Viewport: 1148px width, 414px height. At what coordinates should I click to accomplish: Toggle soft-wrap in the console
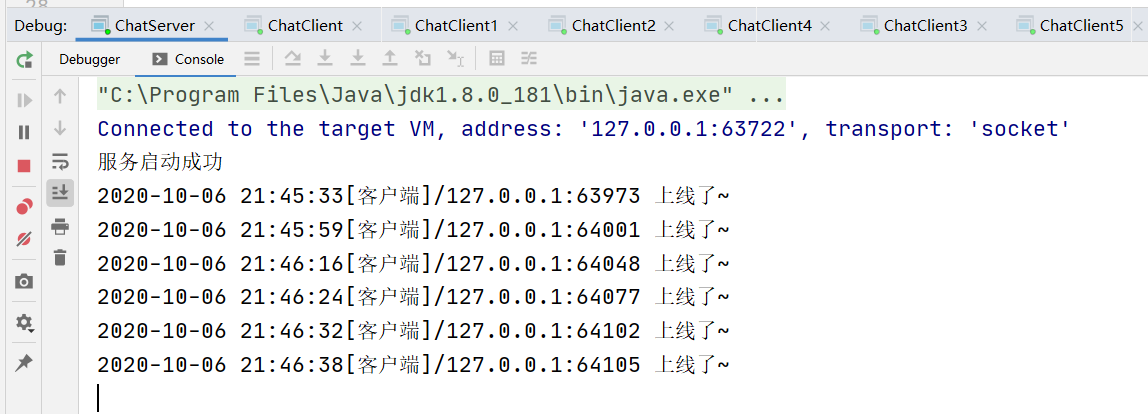point(60,160)
